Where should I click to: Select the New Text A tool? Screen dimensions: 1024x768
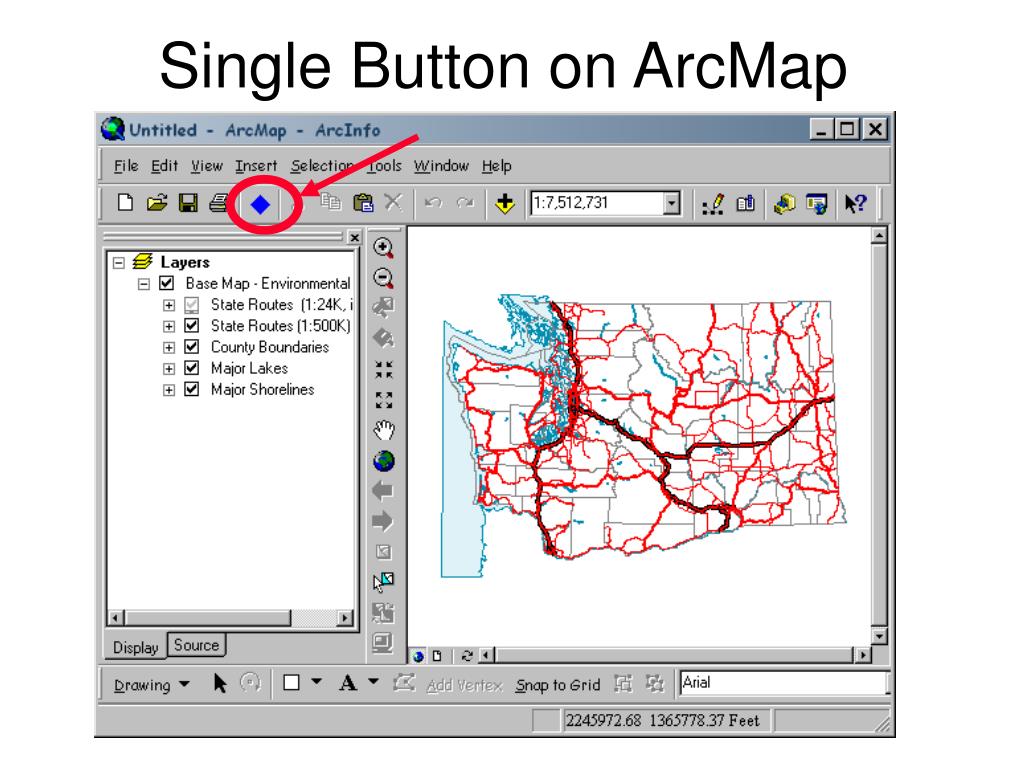point(347,683)
